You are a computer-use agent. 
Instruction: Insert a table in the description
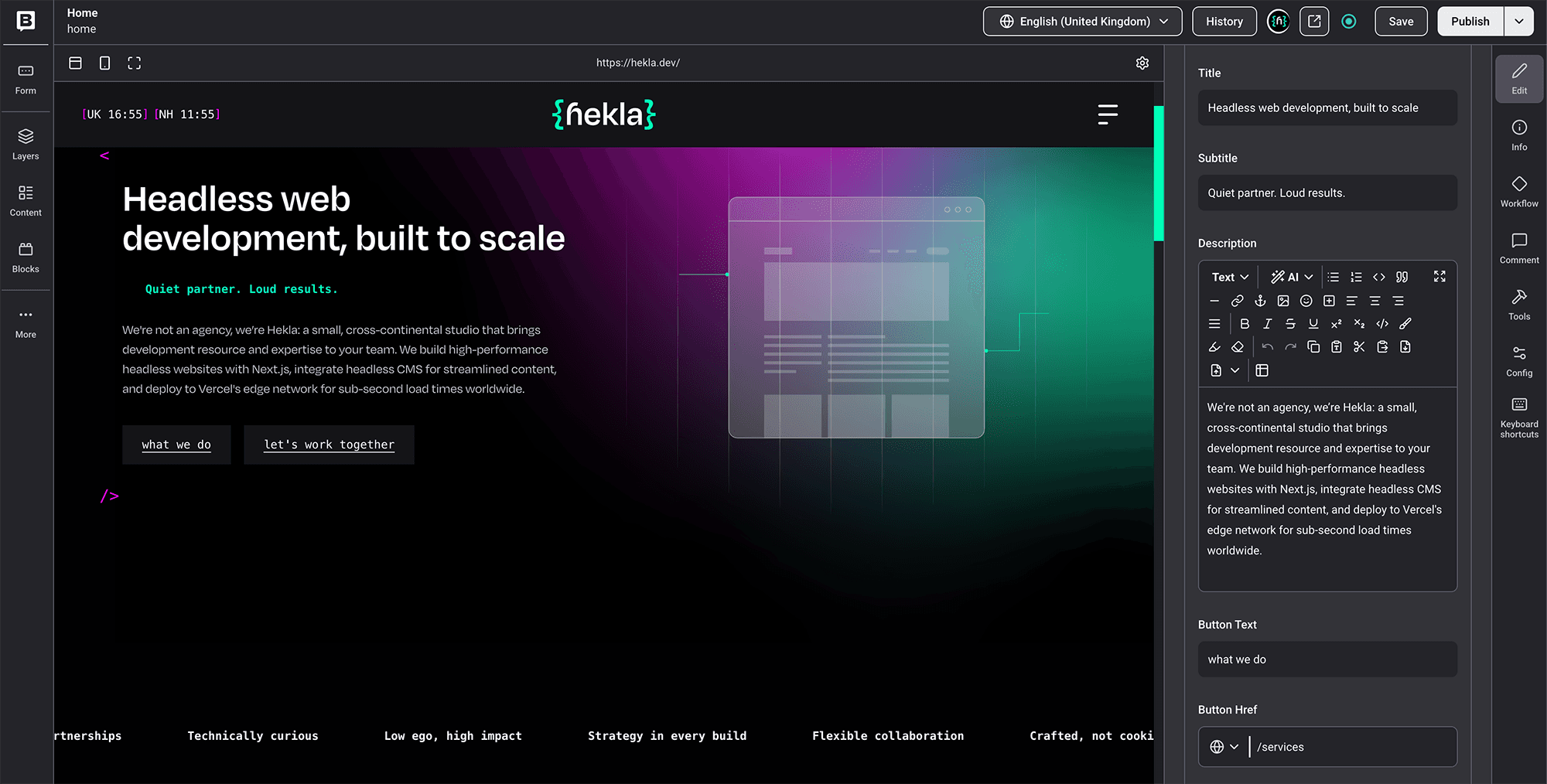coord(1262,370)
